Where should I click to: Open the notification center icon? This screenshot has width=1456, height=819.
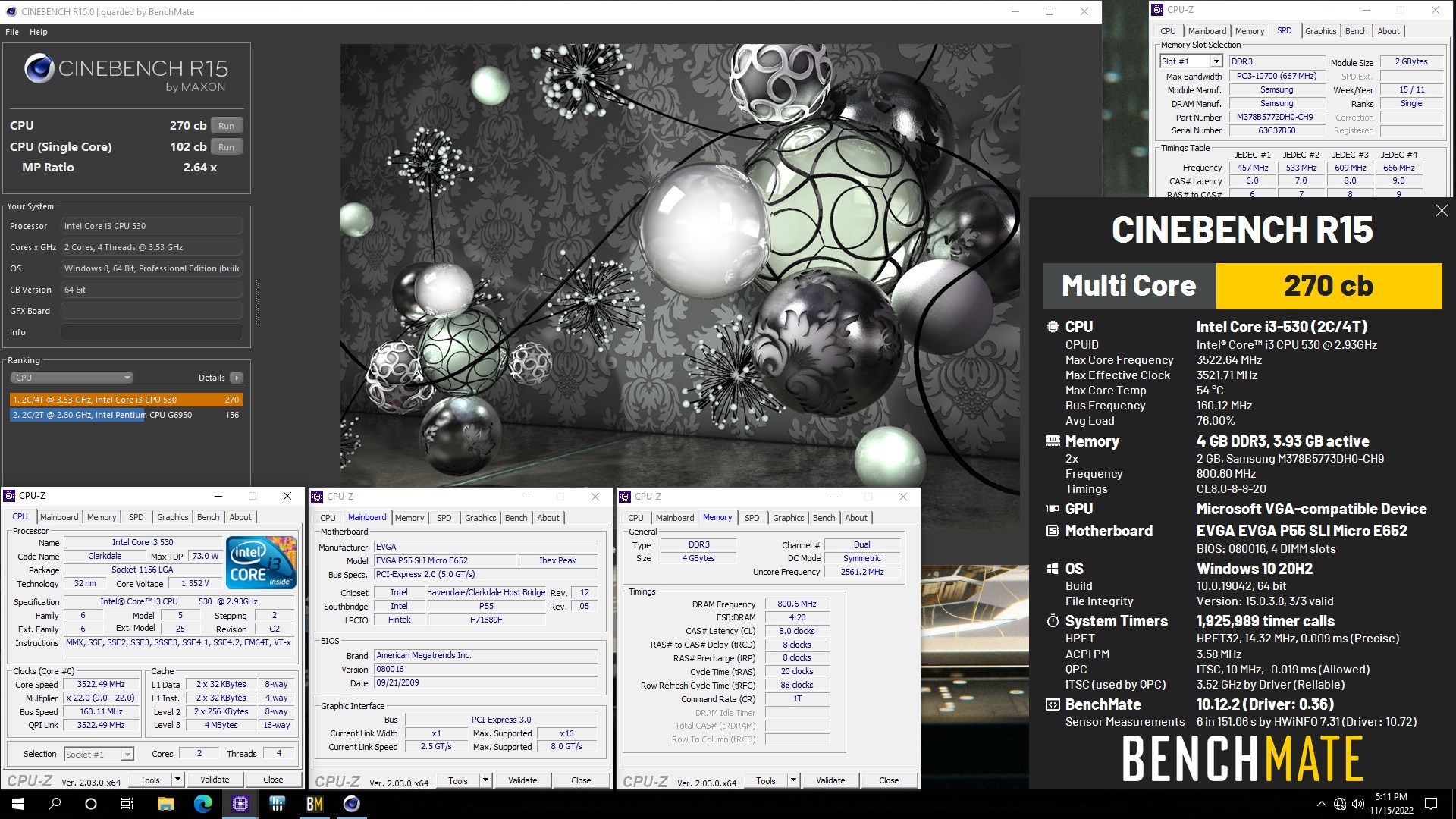(1431, 804)
